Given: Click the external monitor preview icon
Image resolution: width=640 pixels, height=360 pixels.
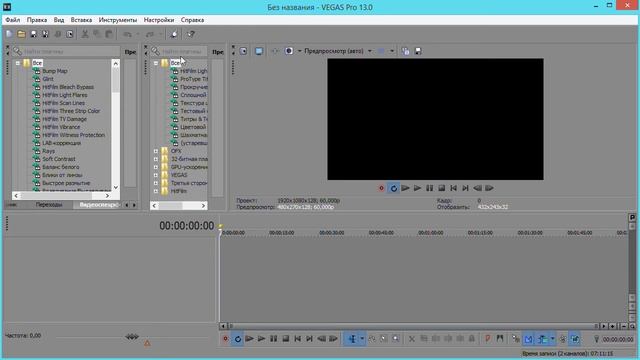Looking at the screenshot, I should click(259, 51).
